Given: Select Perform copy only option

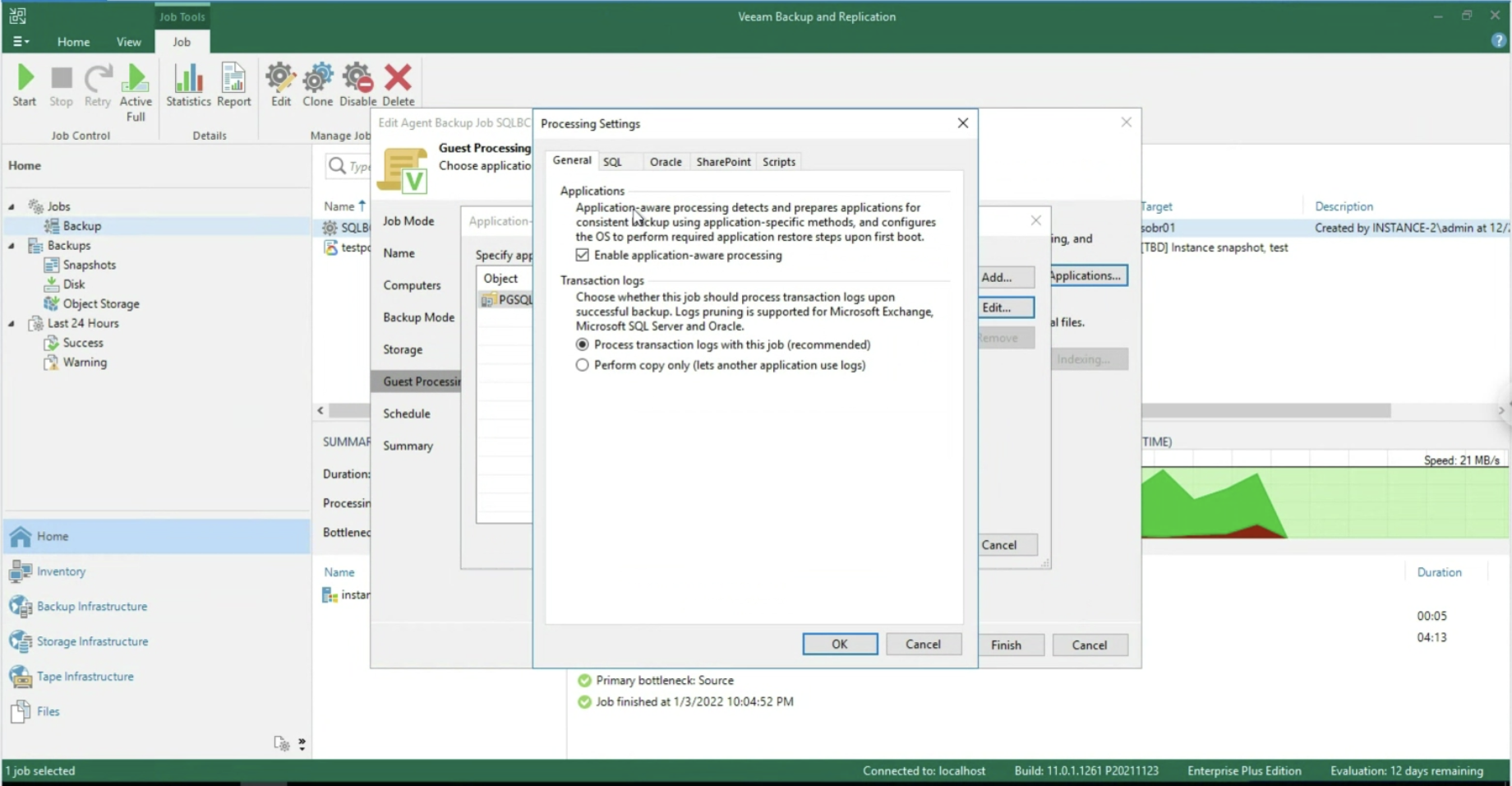Looking at the screenshot, I should pyautogui.click(x=583, y=365).
